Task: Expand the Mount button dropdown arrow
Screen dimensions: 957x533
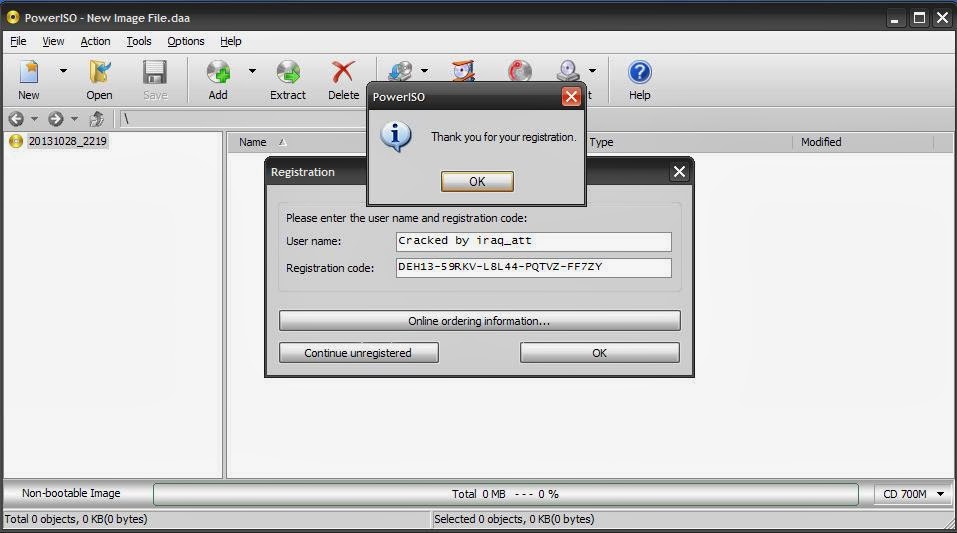Action: click(592, 71)
